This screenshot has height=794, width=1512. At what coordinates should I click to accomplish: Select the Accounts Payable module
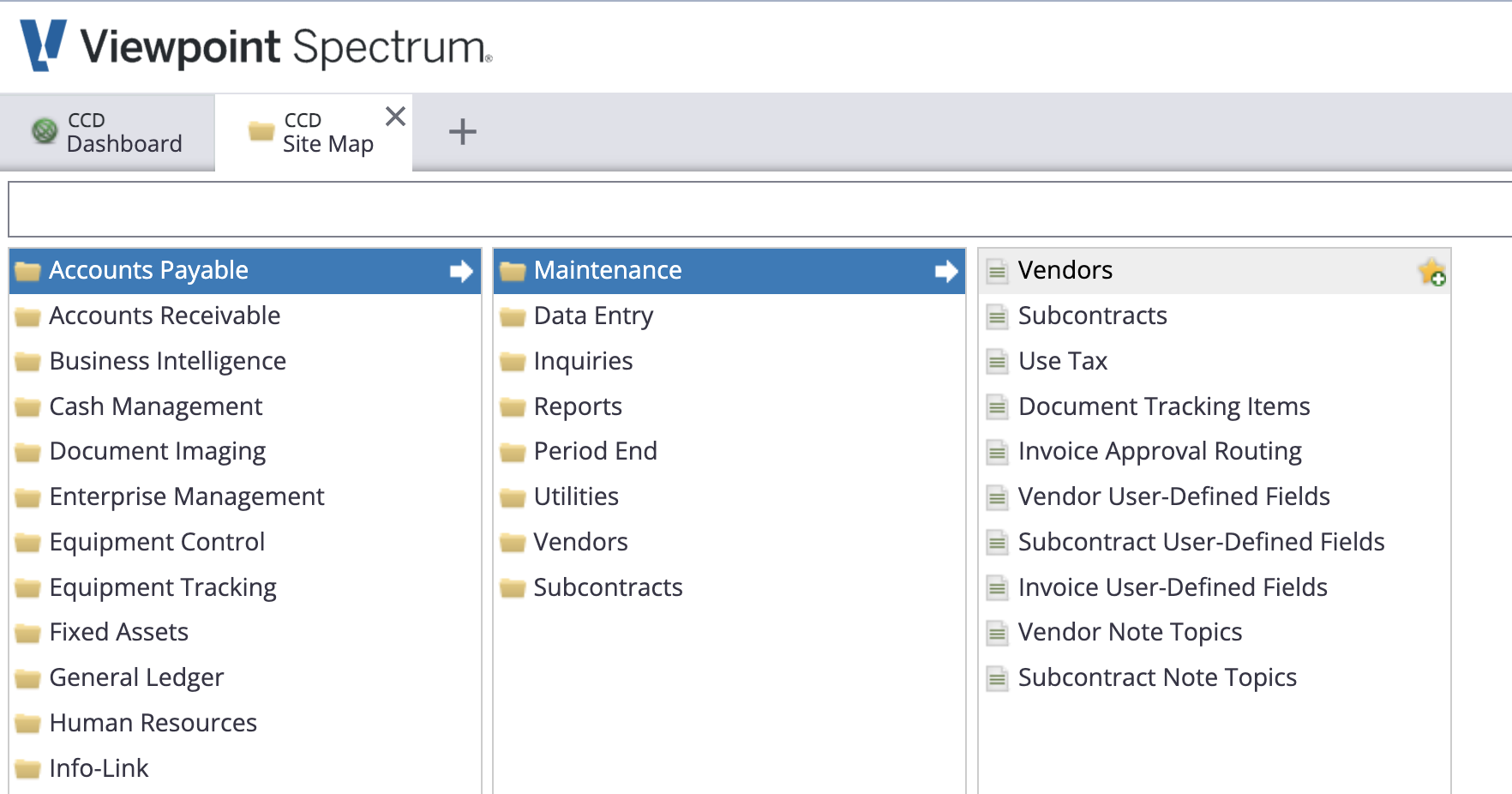point(245,271)
